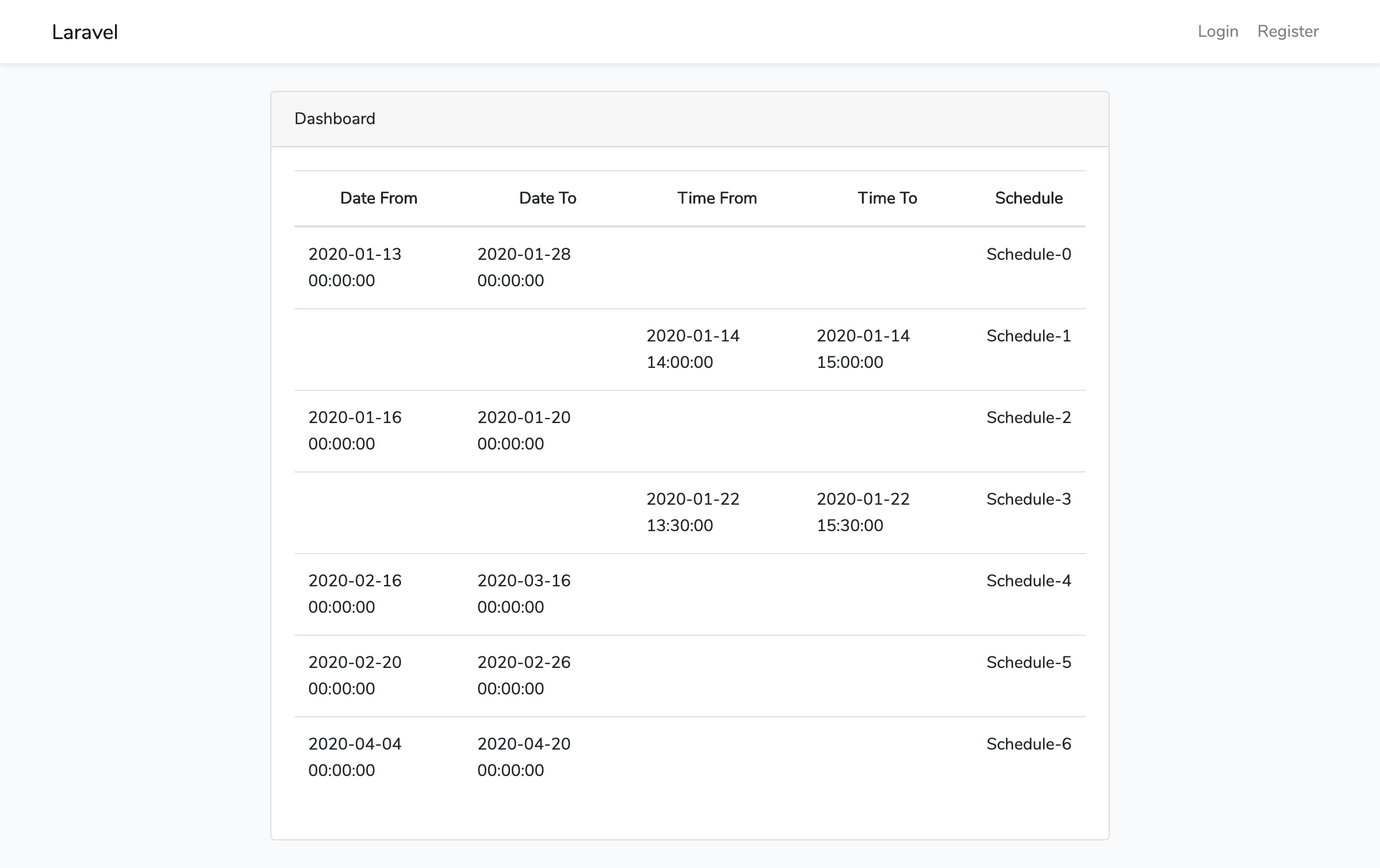Image resolution: width=1380 pixels, height=868 pixels.
Task: Click the Laravel brand link
Action: pos(85,32)
